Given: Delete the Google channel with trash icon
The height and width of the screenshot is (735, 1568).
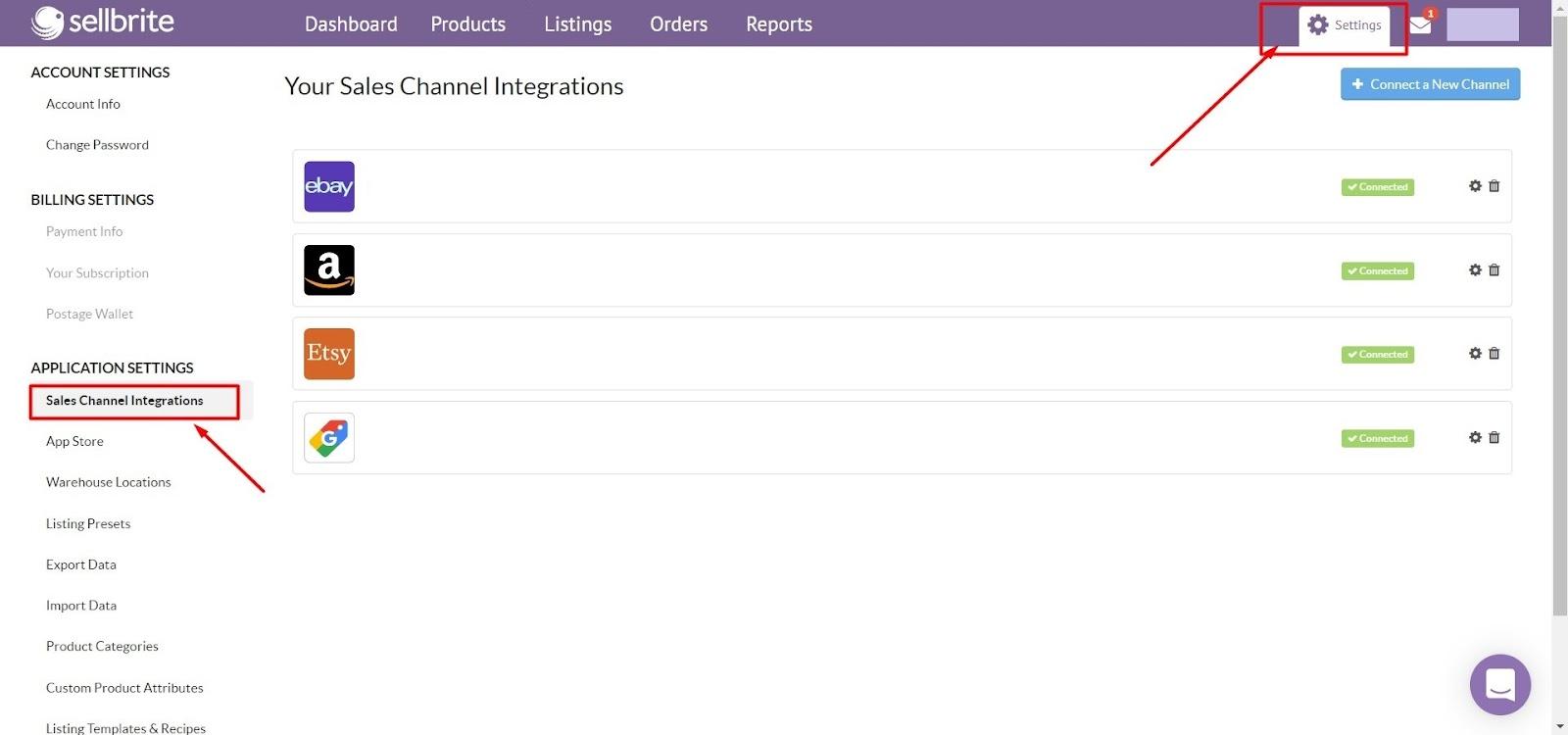Looking at the screenshot, I should coord(1494,437).
